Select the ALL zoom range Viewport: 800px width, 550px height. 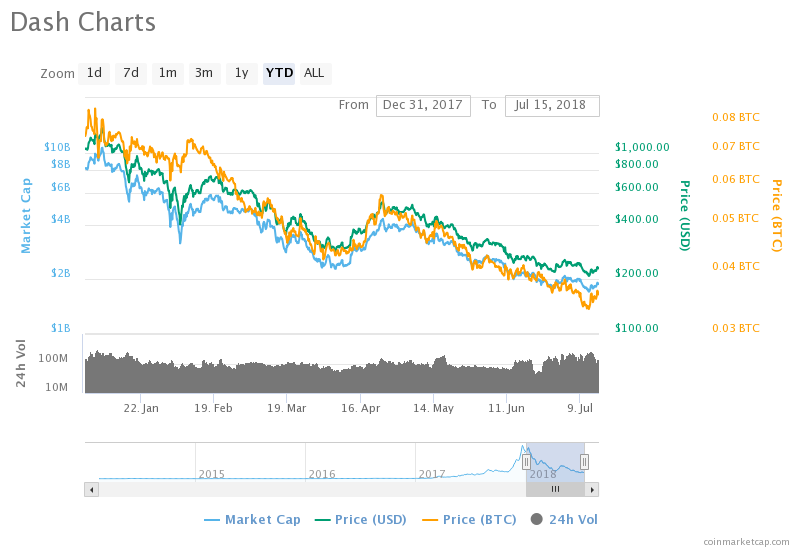[x=315, y=73]
